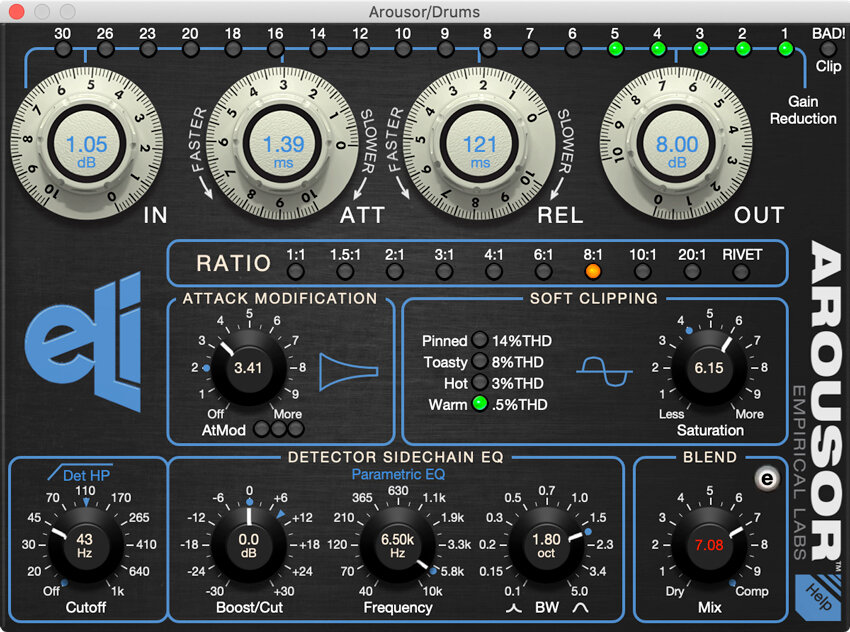Select the 6:1 ratio LED
The height and width of the screenshot is (632, 850).
point(543,272)
